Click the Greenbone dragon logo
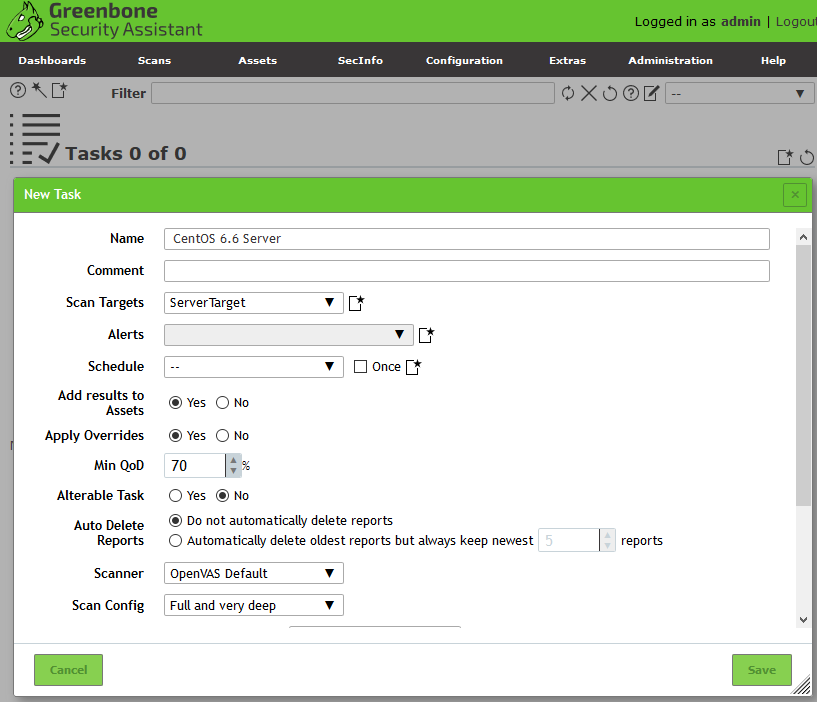This screenshot has height=702, width=817. [x=24, y=21]
